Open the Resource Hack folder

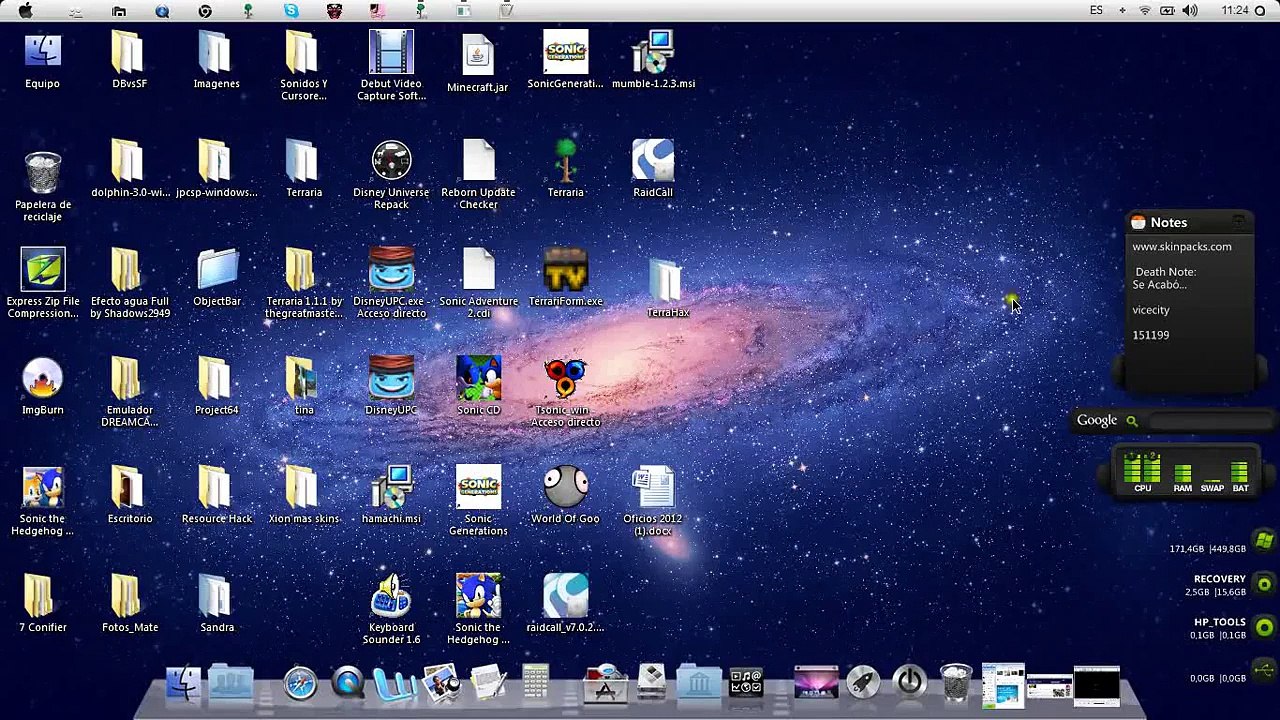(215, 487)
